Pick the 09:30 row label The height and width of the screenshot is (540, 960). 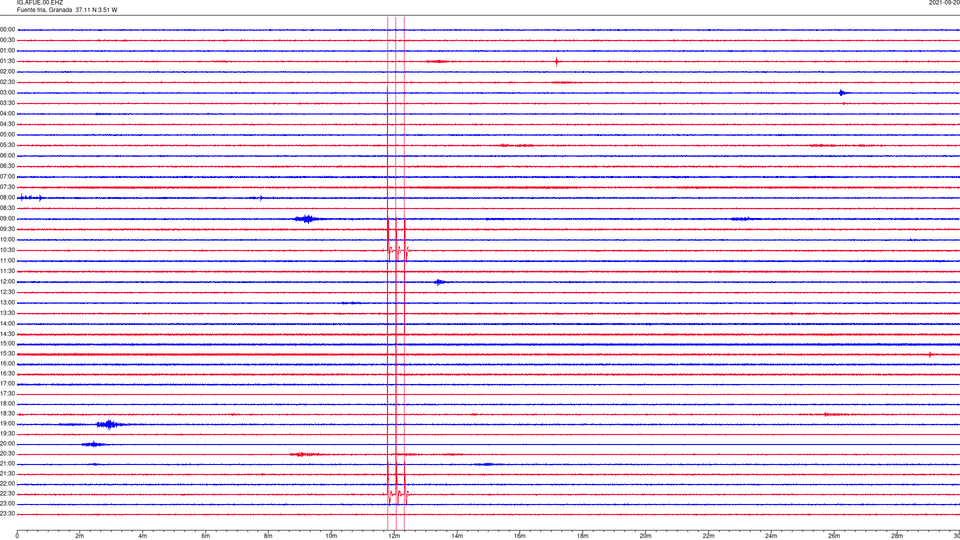7,229
